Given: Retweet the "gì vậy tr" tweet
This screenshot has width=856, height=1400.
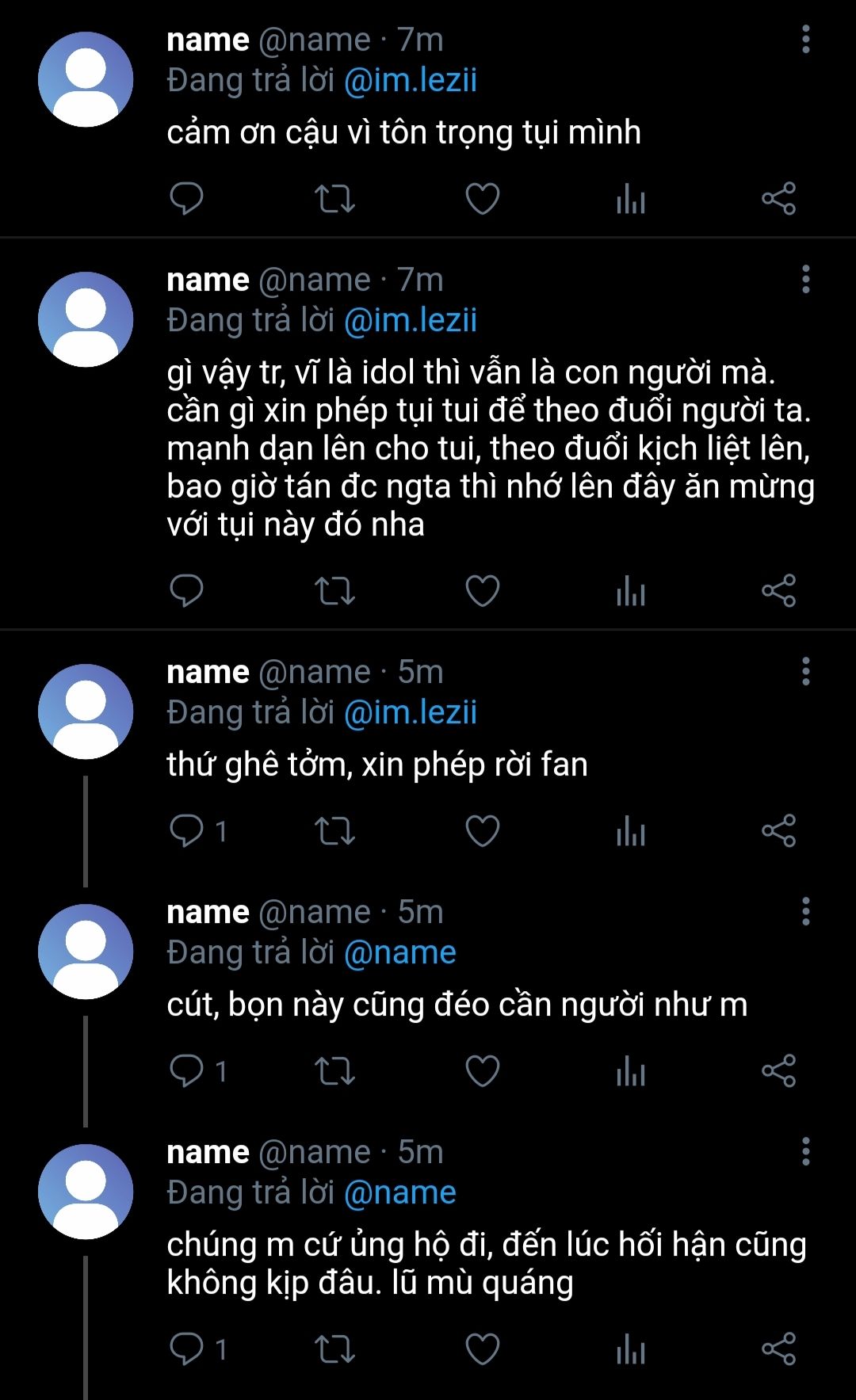Looking at the screenshot, I should [x=334, y=591].
